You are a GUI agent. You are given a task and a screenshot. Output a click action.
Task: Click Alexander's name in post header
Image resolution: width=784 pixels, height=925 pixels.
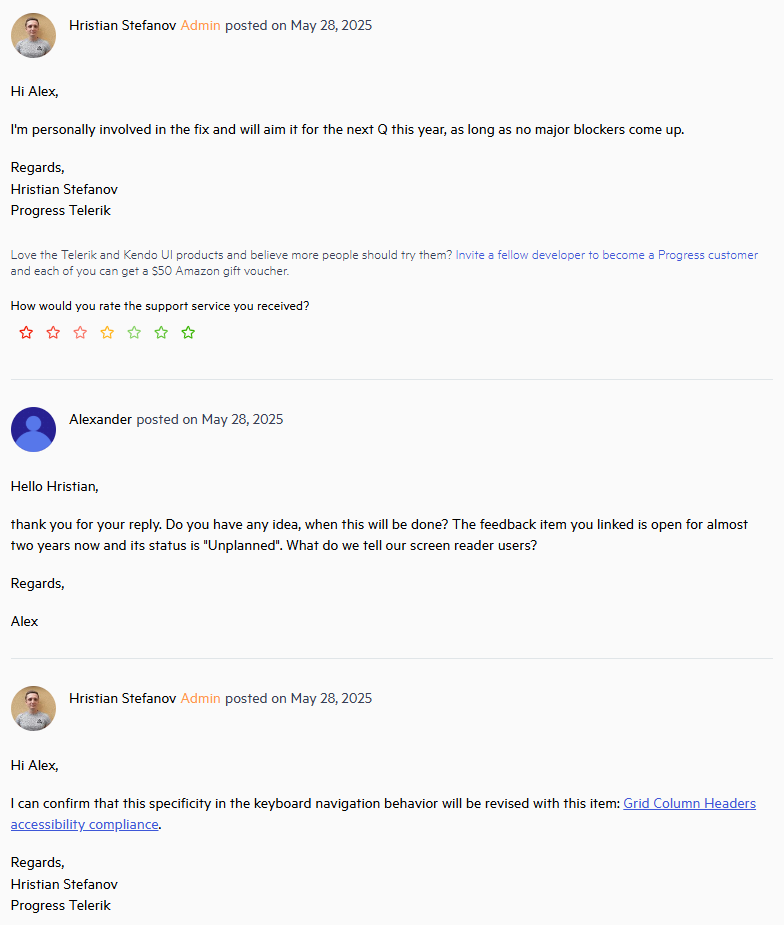100,419
